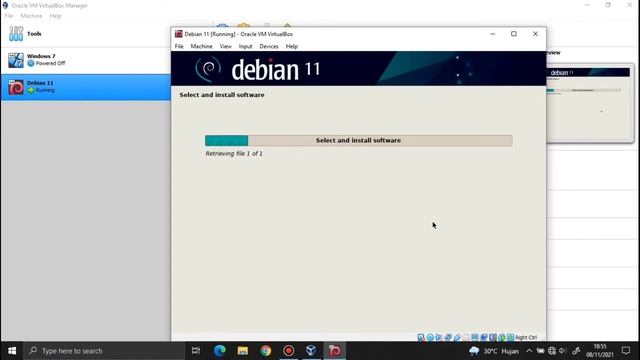Screen dimensions: 640x360
Task: Open Help menu in VirtualBox Manager
Action: click(x=56, y=16)
